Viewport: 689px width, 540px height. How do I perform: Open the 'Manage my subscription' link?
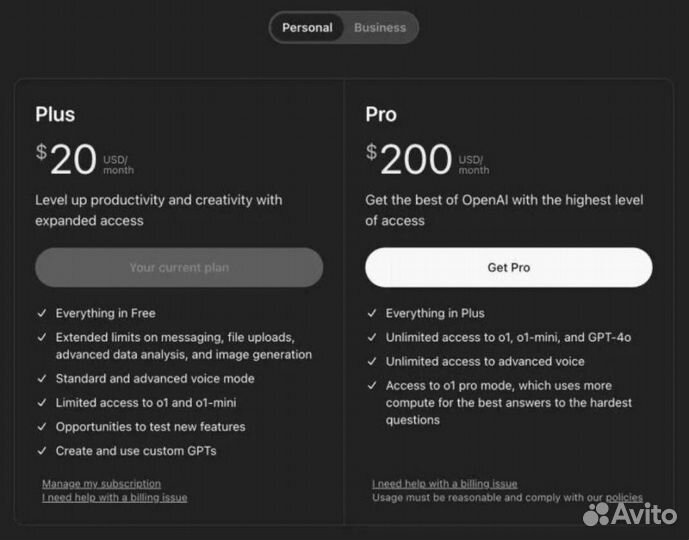[x=101, y=484]
